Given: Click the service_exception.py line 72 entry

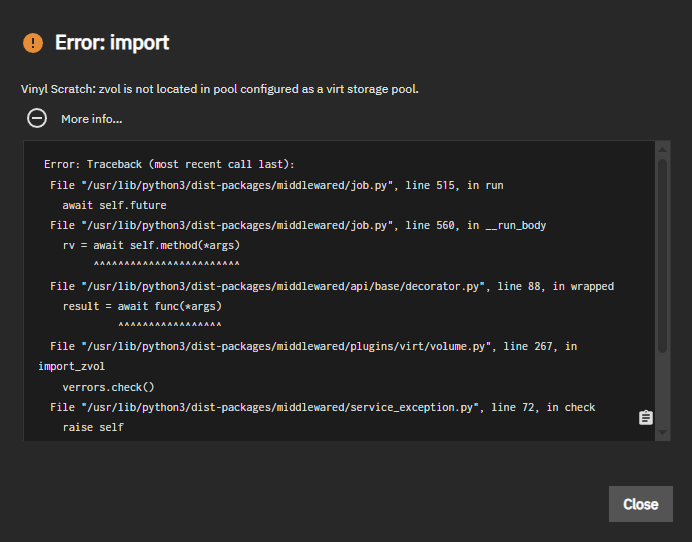Looking at the screenshot, I should [x=323, y=407].
